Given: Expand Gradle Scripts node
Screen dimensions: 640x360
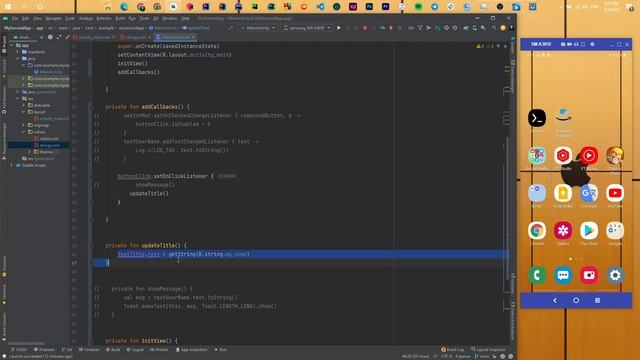Looking at the screenshot, I should pos(11,165).
